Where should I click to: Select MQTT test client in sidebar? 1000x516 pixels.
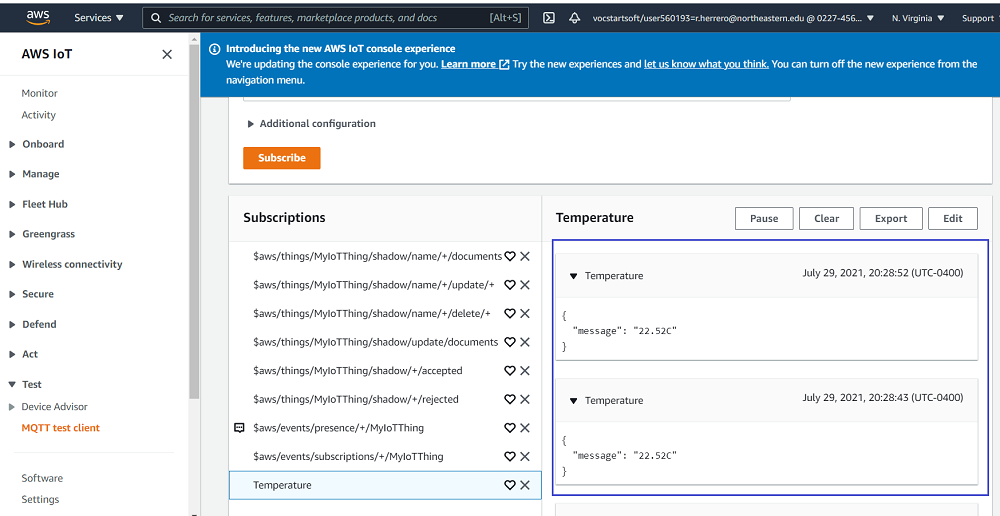point(61,428)
